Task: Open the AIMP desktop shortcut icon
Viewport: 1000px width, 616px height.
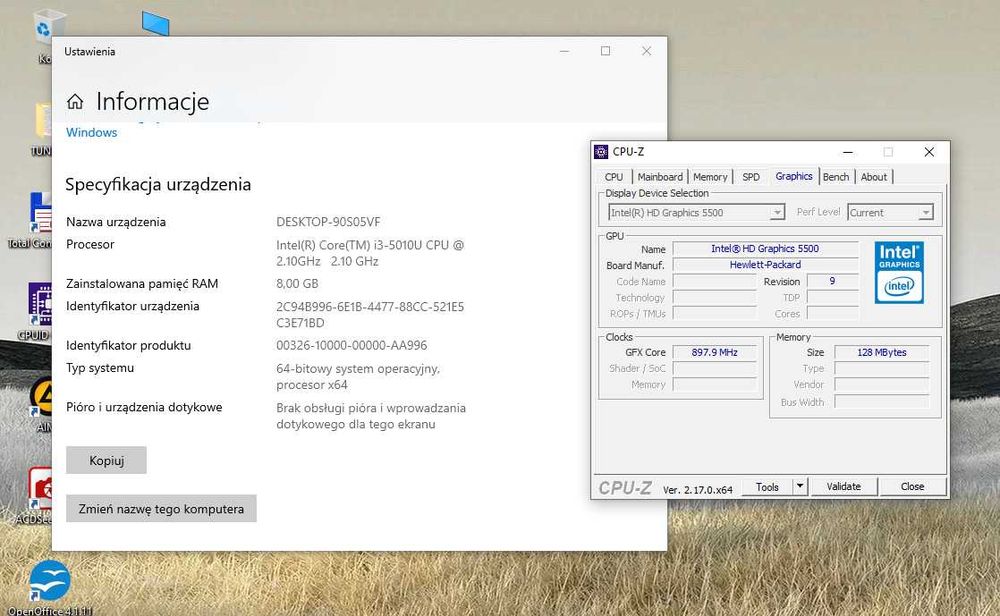Action: pyautogui.click(x=41, y=398)
